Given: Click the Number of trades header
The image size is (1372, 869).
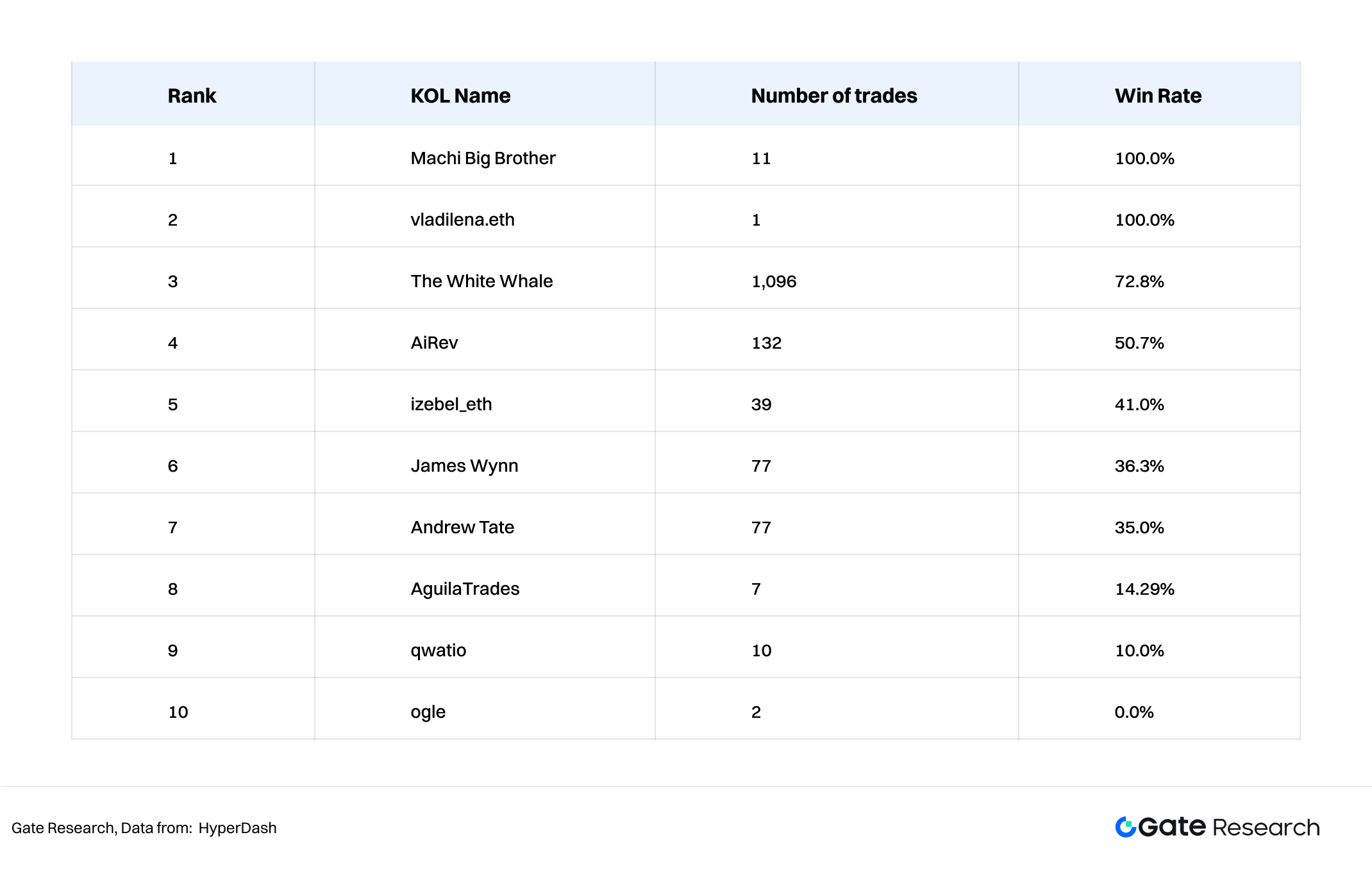Looking at the screenshot, I should pos(834,95).
